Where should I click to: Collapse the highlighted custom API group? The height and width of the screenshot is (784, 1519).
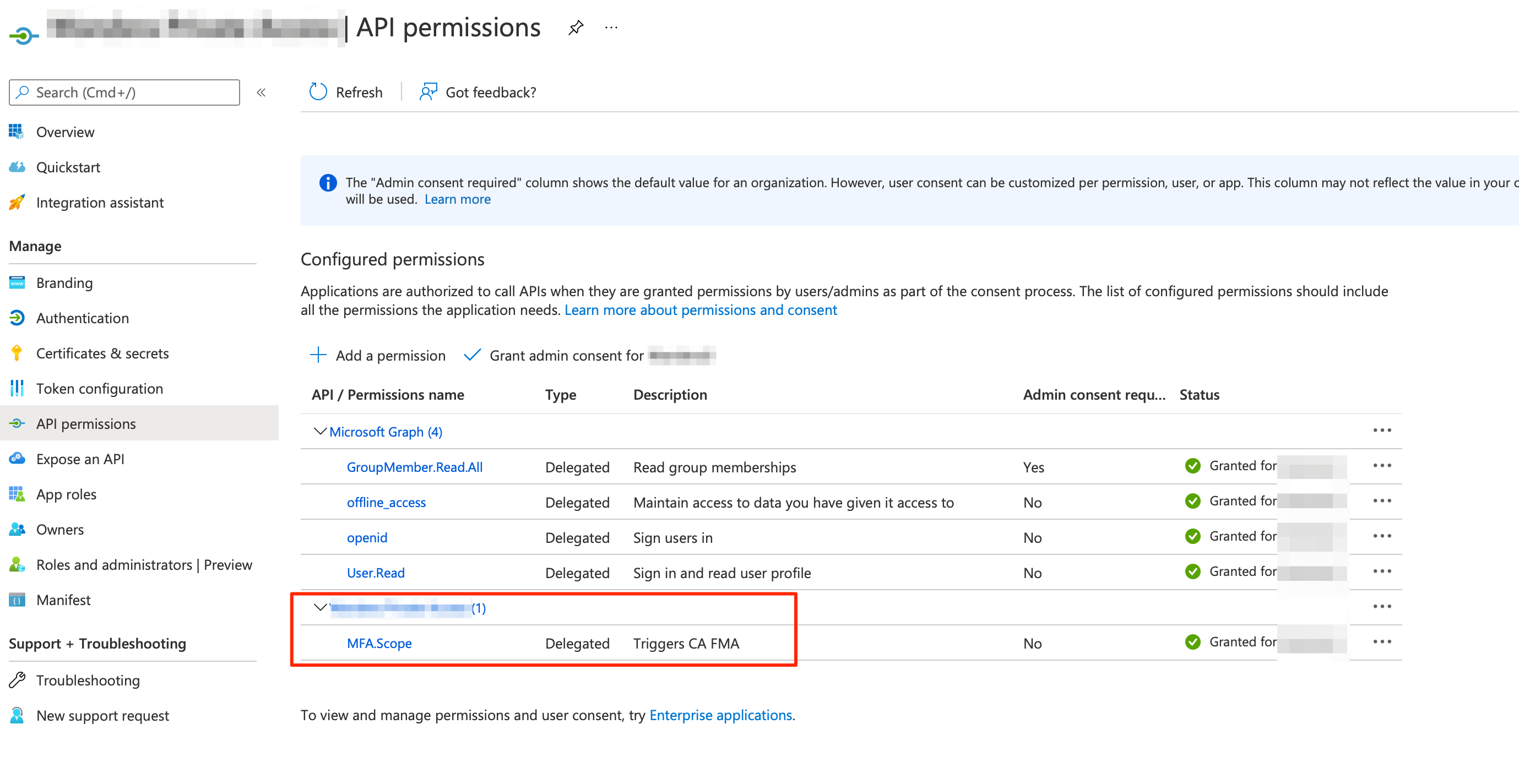[319, 608]
